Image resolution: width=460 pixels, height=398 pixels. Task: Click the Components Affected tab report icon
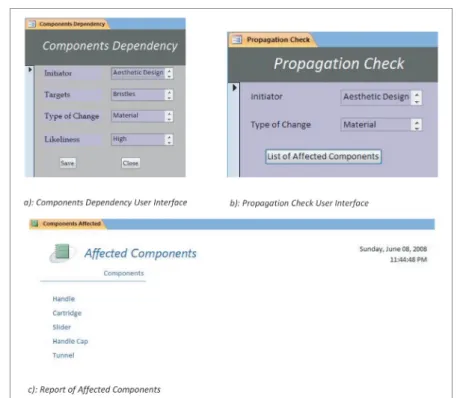click(x=35, y=223)
